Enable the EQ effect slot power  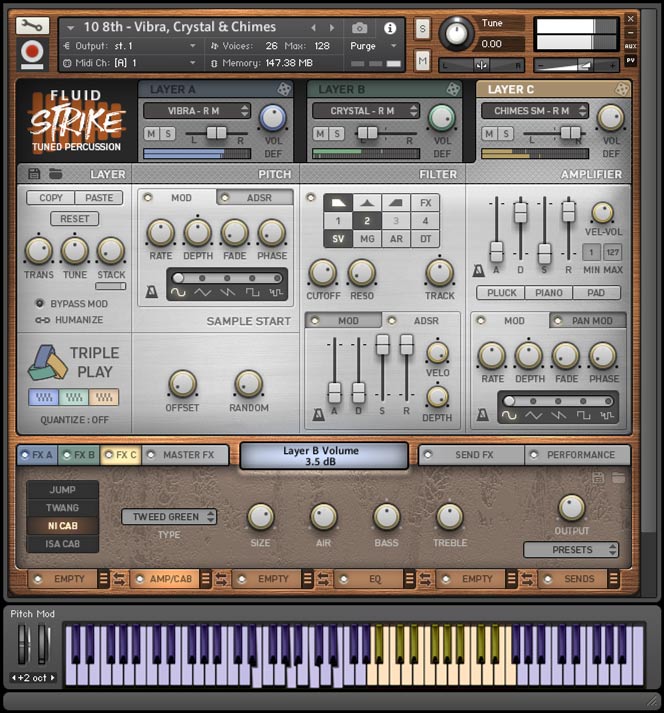point(344,579)
